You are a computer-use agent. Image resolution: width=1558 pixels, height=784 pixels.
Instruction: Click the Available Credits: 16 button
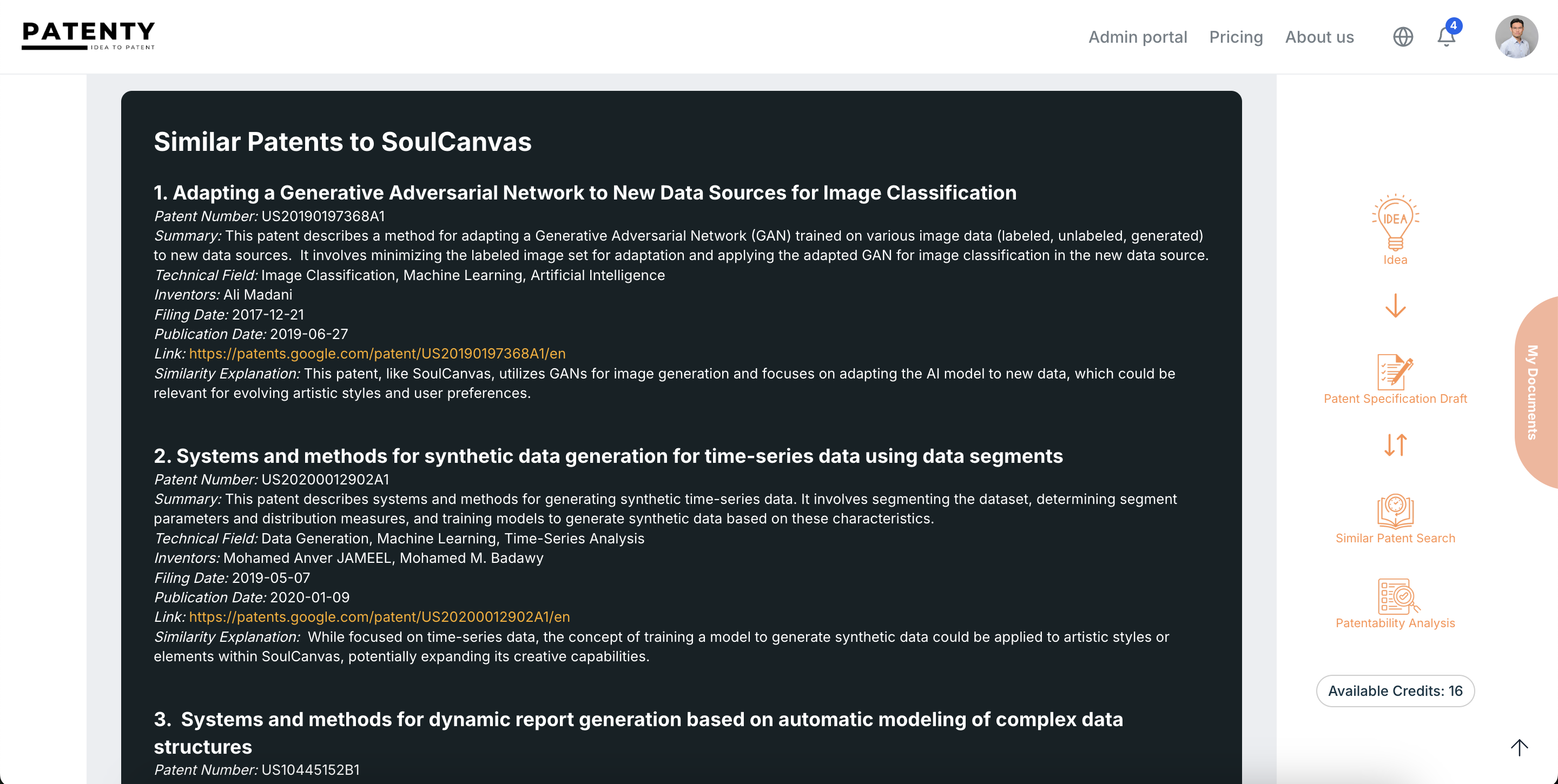click(x=1395, y=691)
